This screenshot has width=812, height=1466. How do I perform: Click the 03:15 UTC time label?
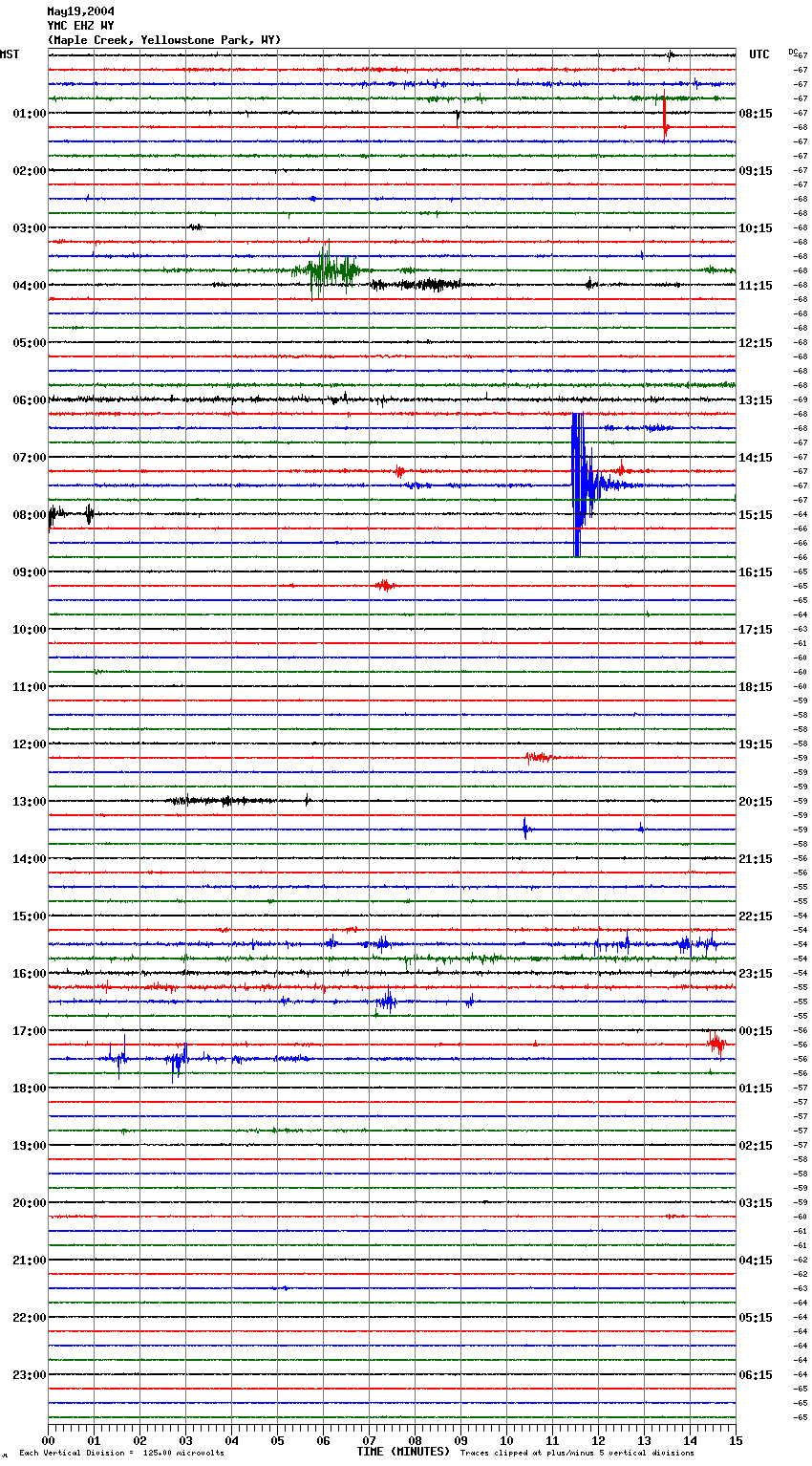(x=756, y=1203)
